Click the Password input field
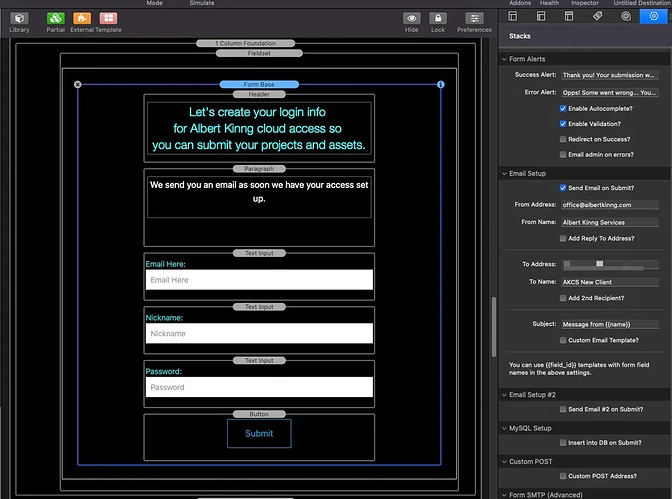The height and width of the screenshot is (499, 672). click(259, 387)
